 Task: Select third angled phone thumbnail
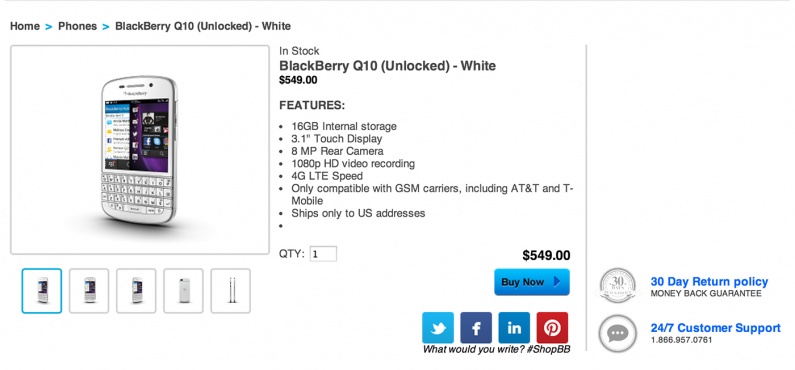click(136, 291)
